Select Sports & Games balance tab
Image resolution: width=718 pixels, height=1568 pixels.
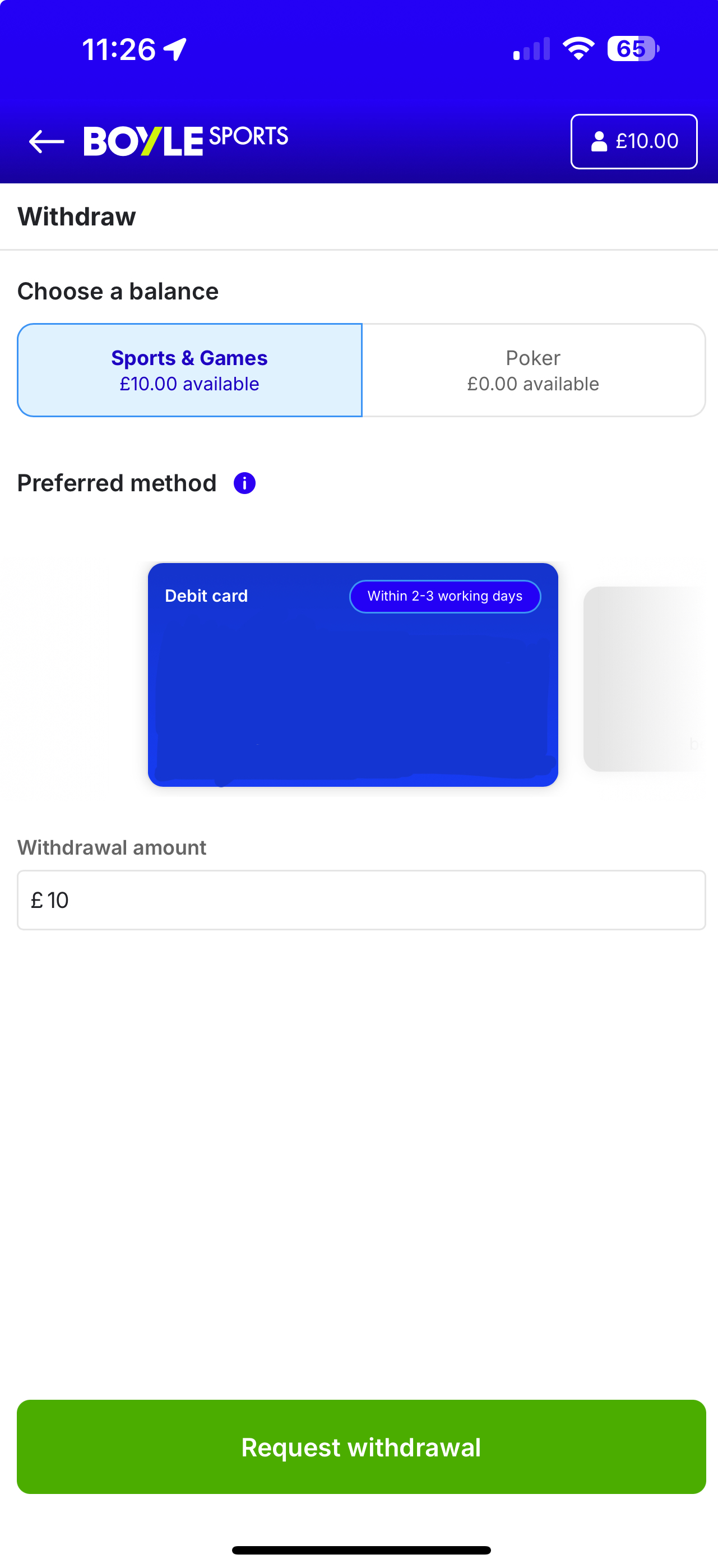189,370
